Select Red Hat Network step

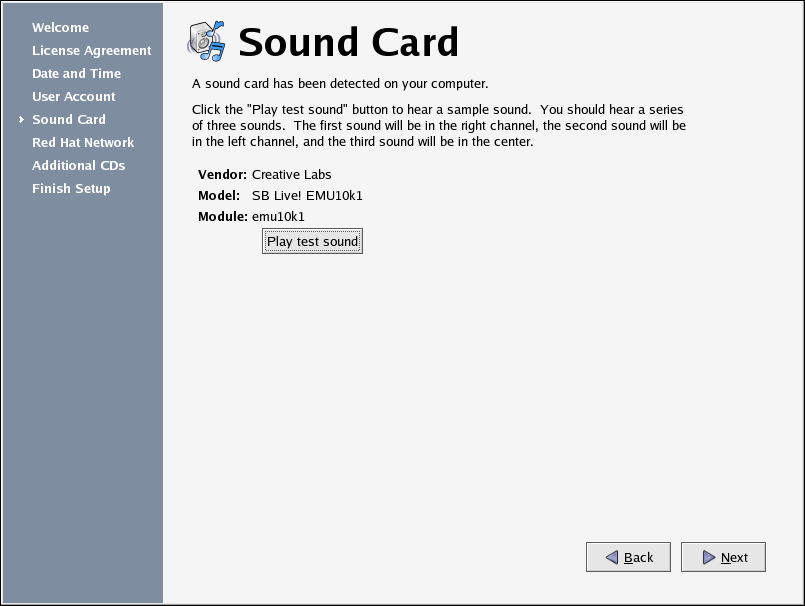(83, 142)
